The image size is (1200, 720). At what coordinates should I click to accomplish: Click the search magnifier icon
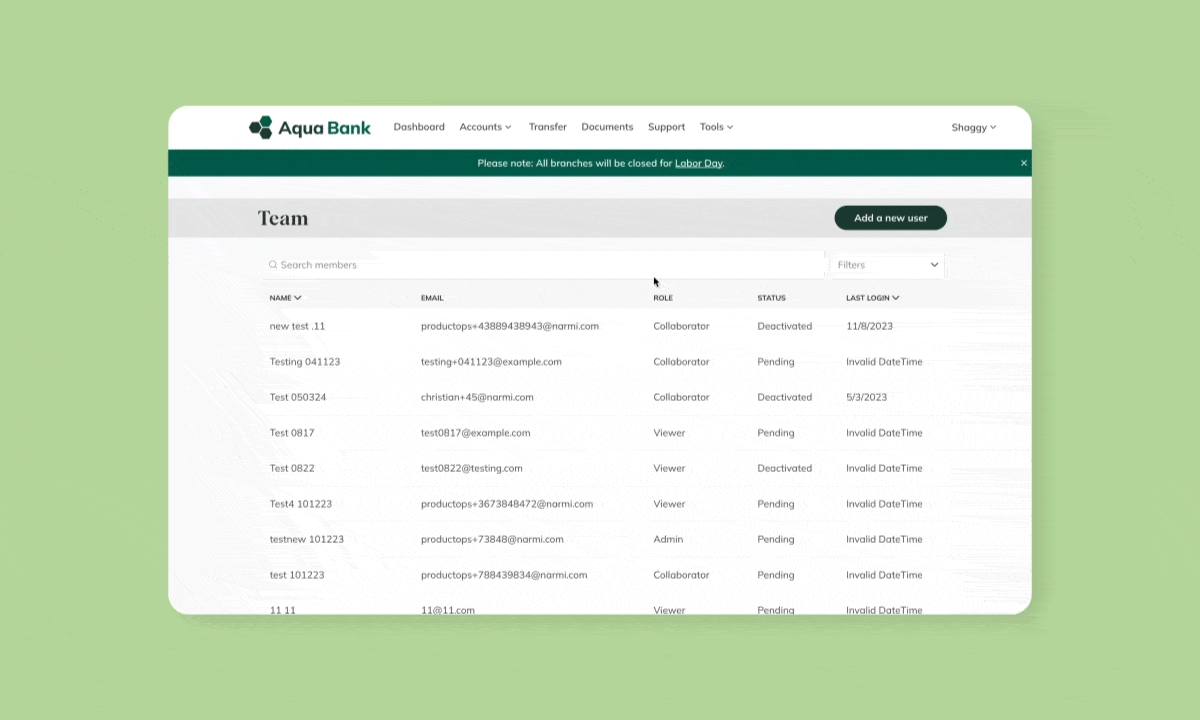pos(273,265)
